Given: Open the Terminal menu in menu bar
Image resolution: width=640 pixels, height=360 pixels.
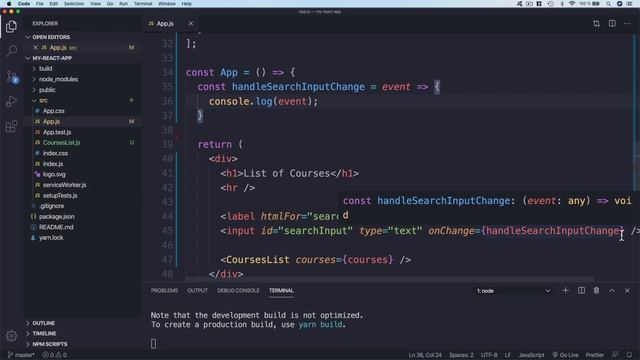Looking at the screenshot, I should click(143, 4).
